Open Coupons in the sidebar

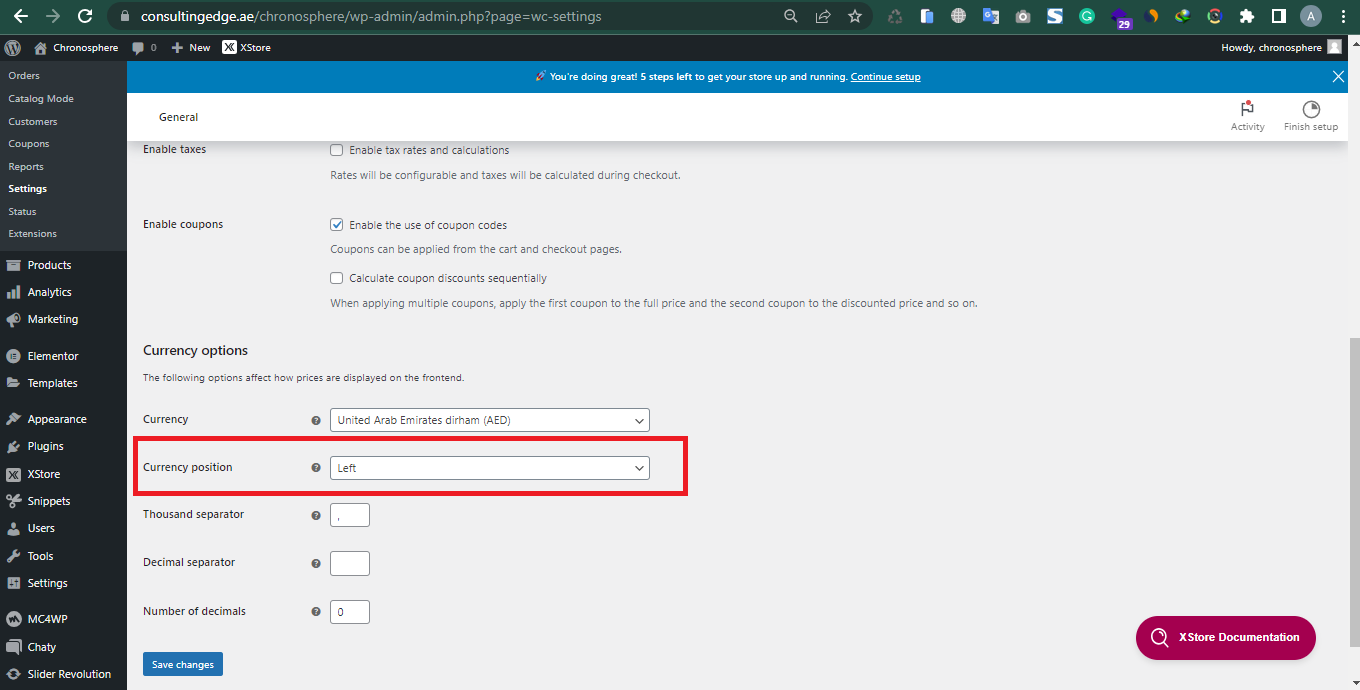coord(29,144)
